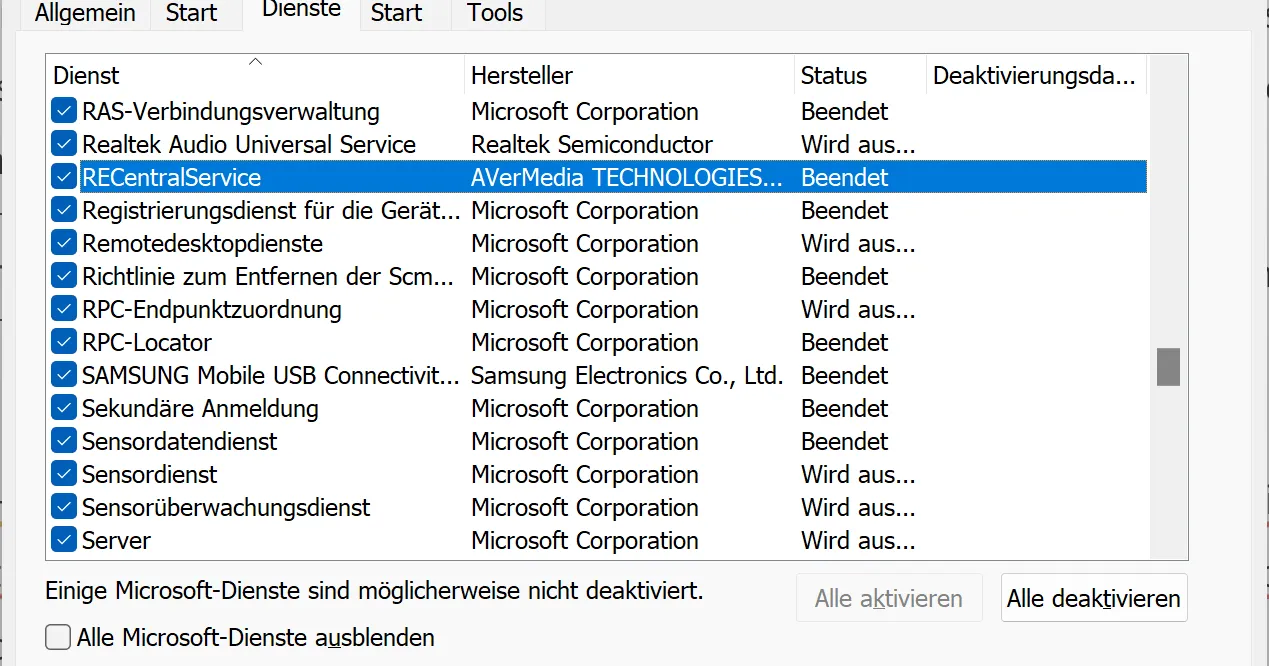Select the Realtek Audio Universal Service row name
This screenshot has height=666, width=1269.
pos(249,144)
